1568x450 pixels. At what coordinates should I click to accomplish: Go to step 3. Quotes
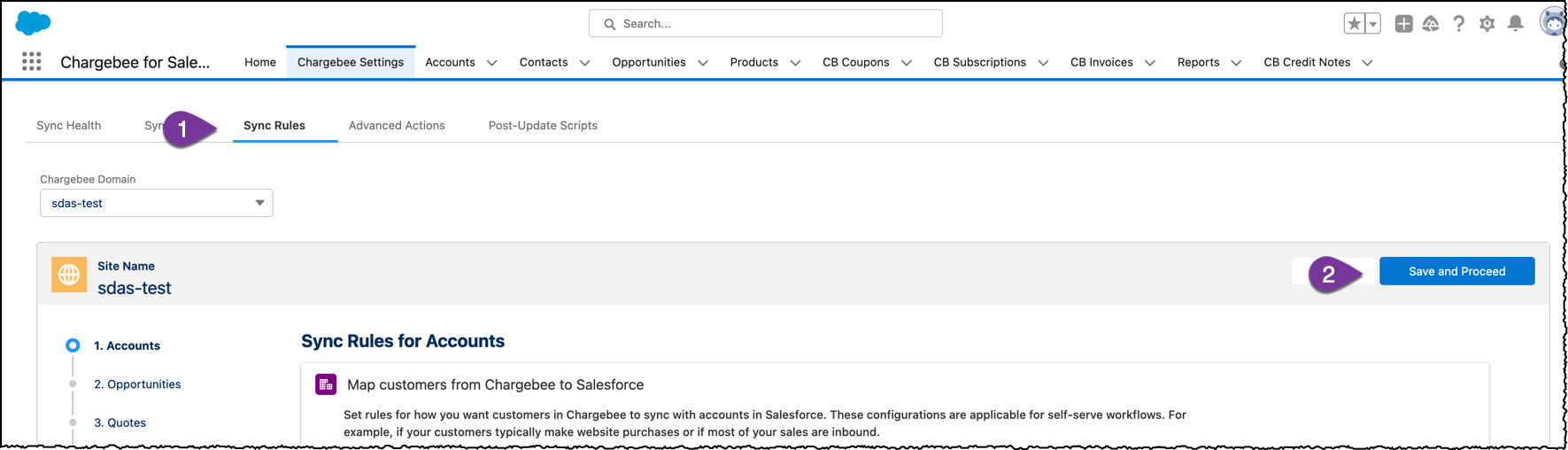[120, 423]
